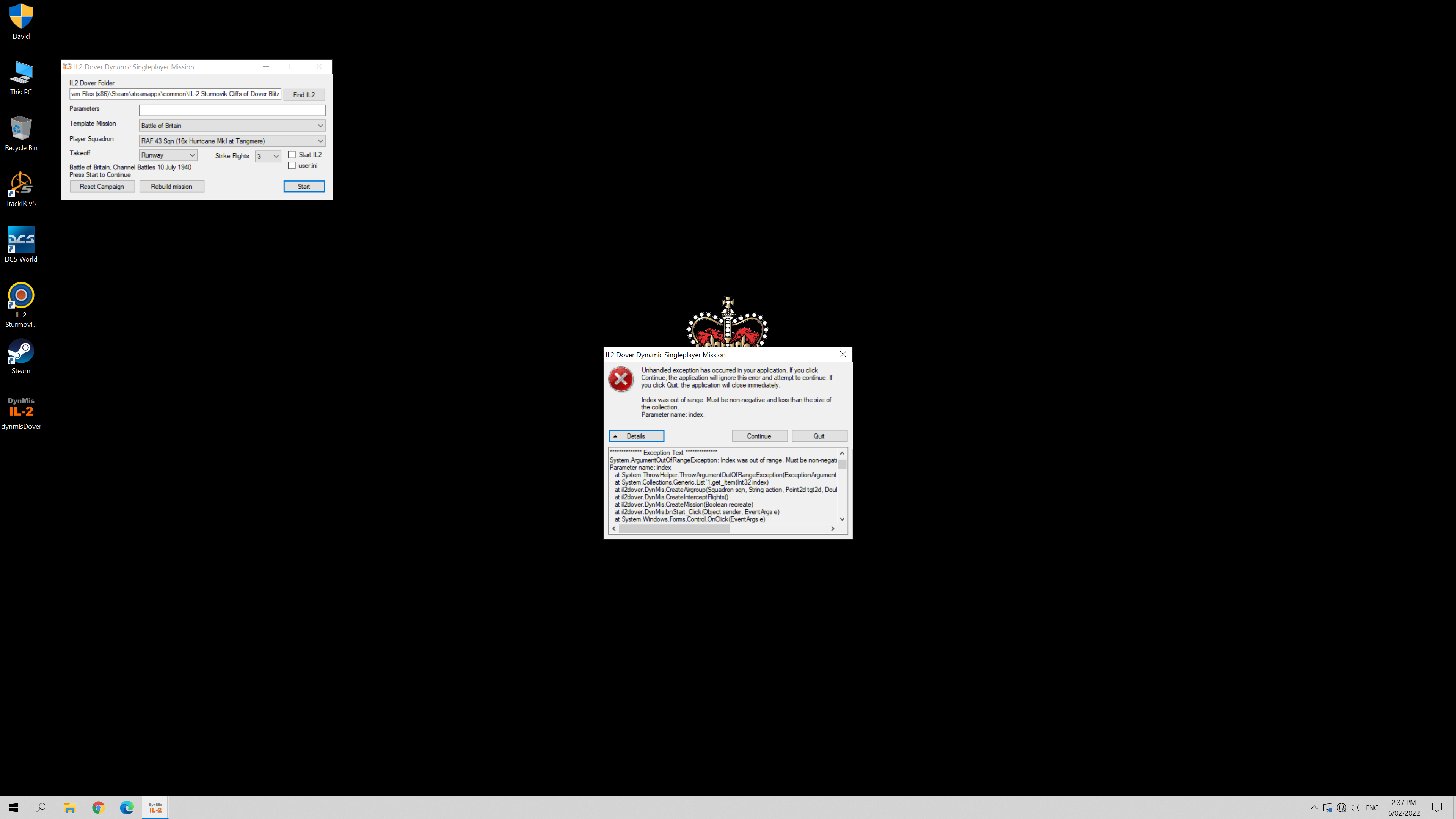The height and width of the screenshot is (819, 1456).
Task: Open the notification center icon
Action: pos(1437,808)
